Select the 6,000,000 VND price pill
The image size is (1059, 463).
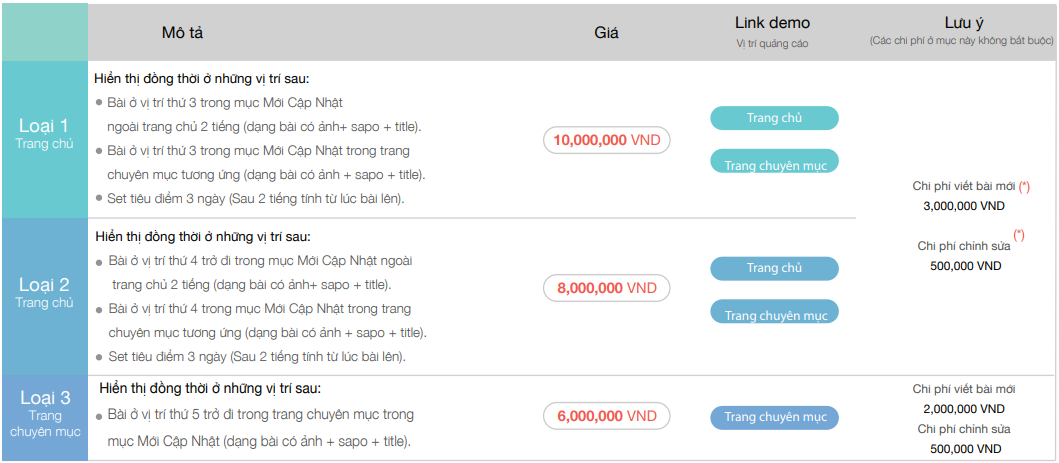(606, 417)
